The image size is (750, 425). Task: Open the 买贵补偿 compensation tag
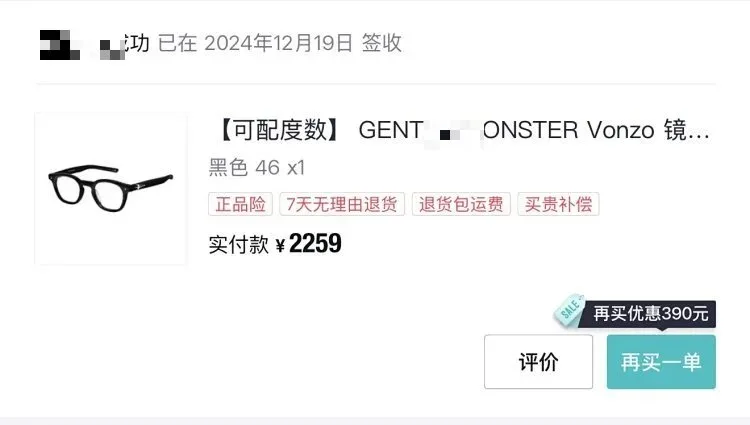558,204
